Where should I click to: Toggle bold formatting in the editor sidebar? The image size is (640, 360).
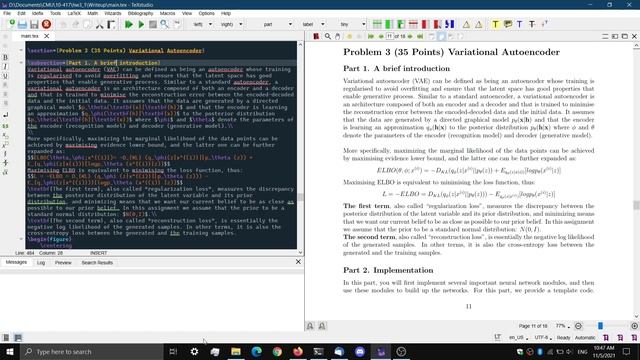(5, 57)
